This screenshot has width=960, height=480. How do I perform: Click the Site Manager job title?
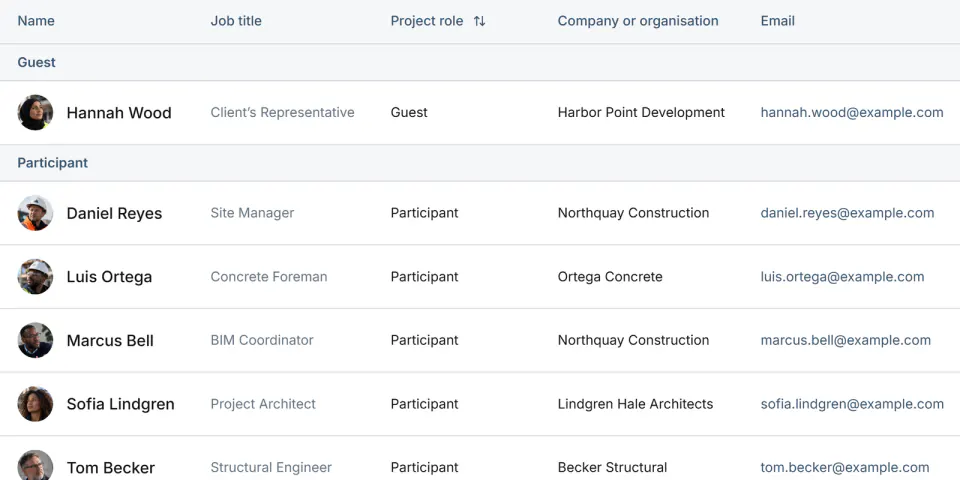pyautogui.click(x=252, y=213)
